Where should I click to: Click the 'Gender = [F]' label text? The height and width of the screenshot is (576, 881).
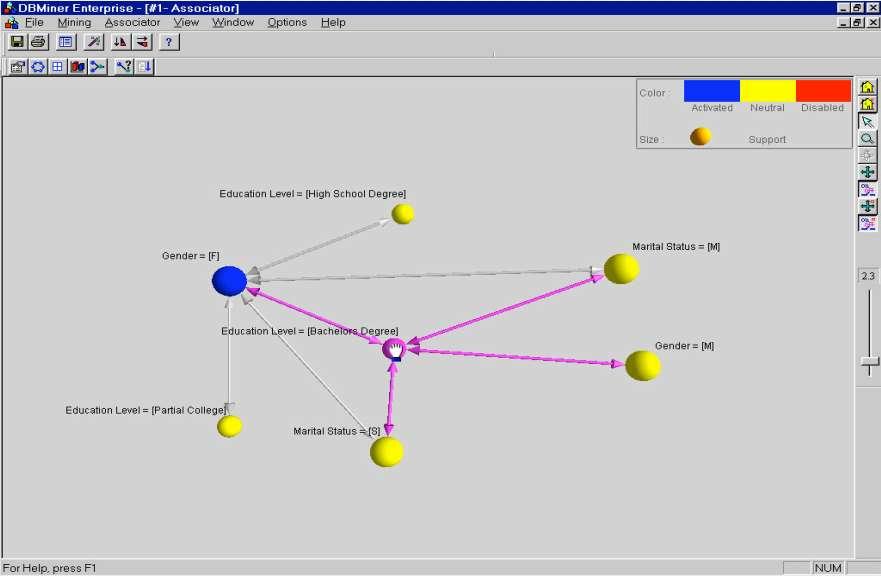coord(190,256)
